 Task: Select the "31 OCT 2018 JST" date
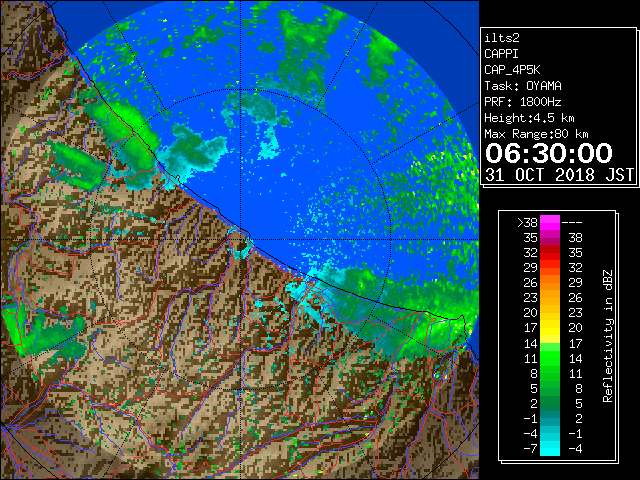[559, 175]
